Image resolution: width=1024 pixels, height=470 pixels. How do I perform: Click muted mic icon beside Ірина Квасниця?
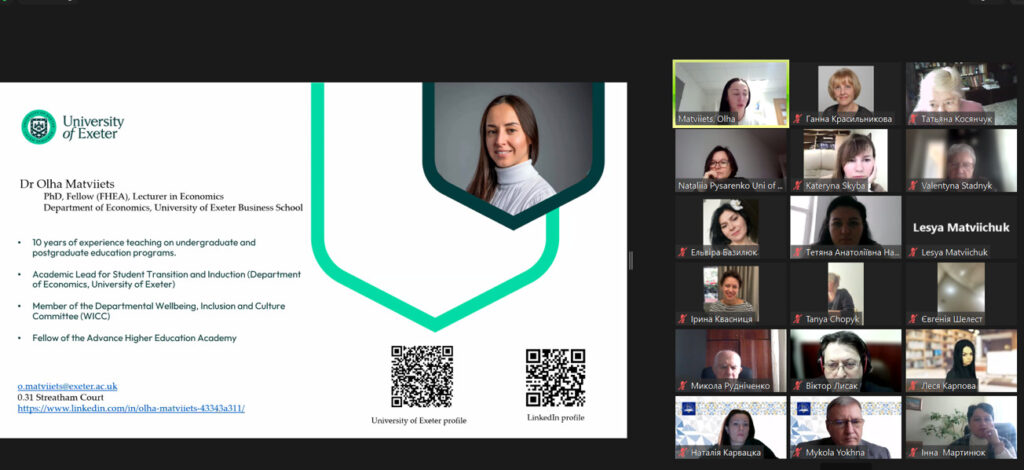coord(683,320)
